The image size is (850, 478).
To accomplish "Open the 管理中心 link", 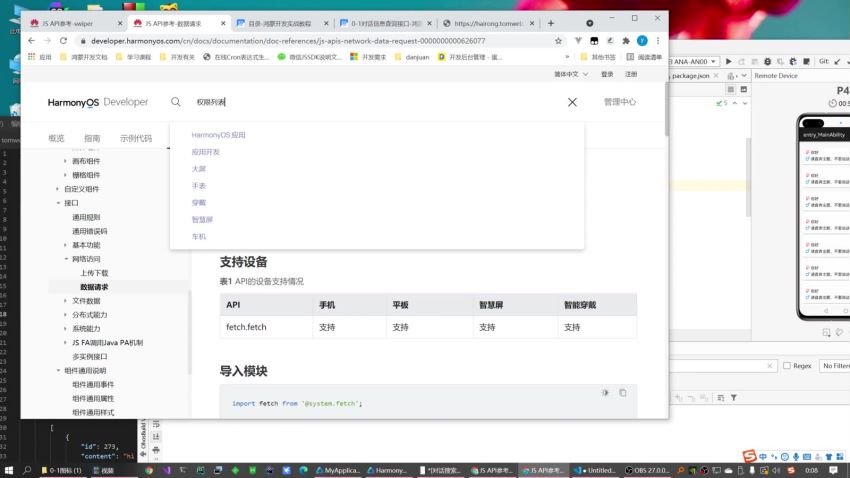I will [620, 102].
